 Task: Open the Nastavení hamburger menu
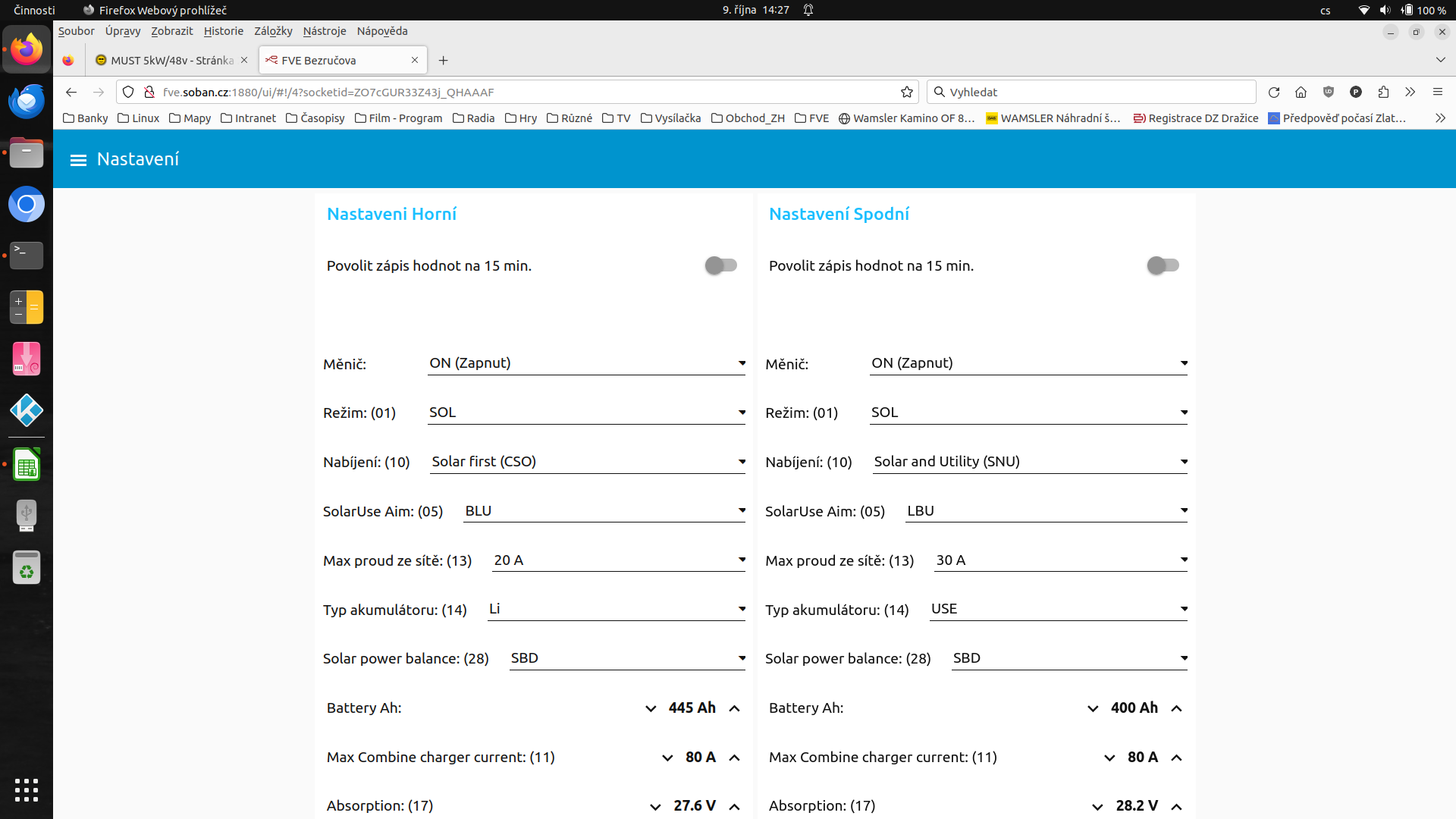click(78, 160)
